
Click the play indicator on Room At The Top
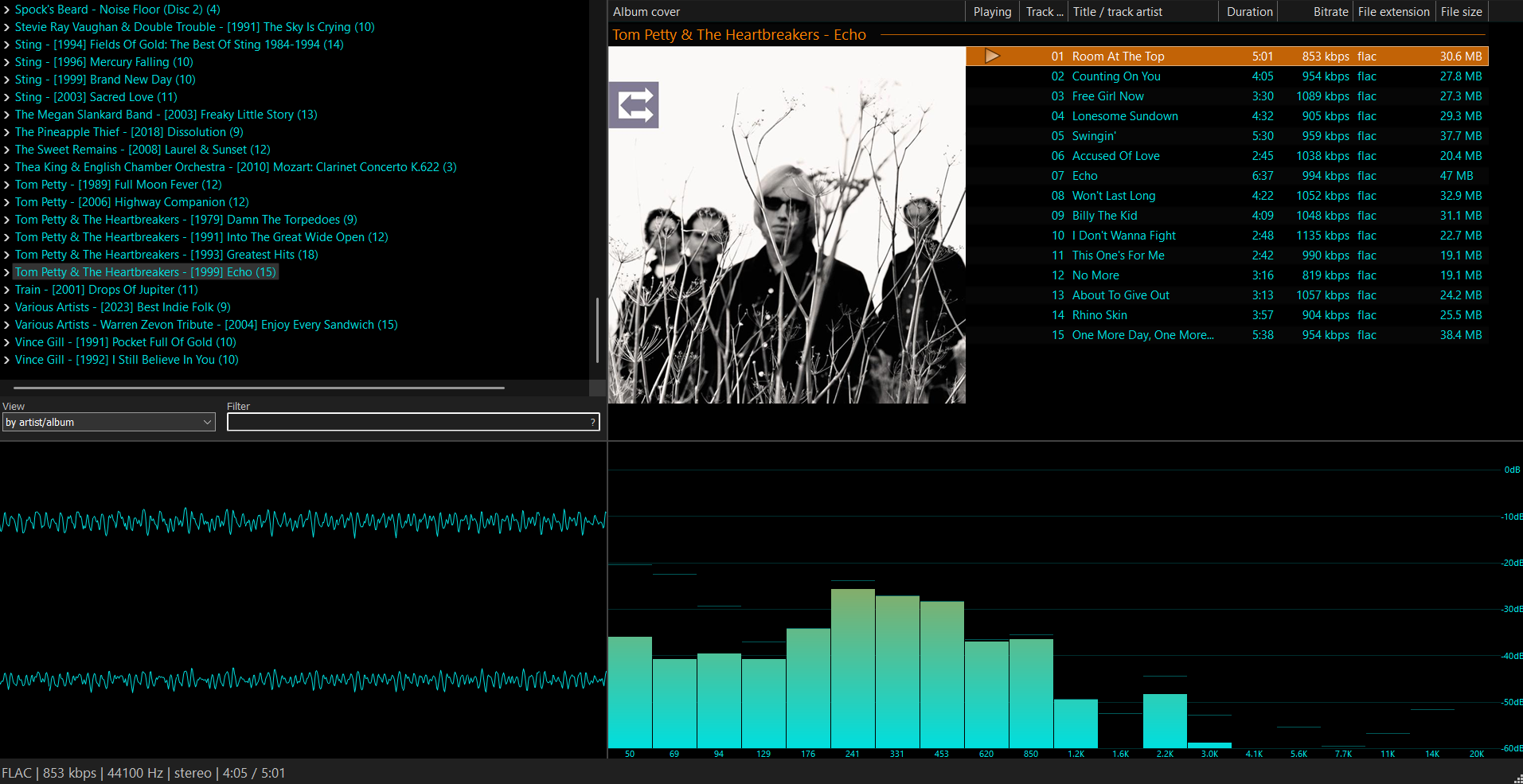coord(992,56)
